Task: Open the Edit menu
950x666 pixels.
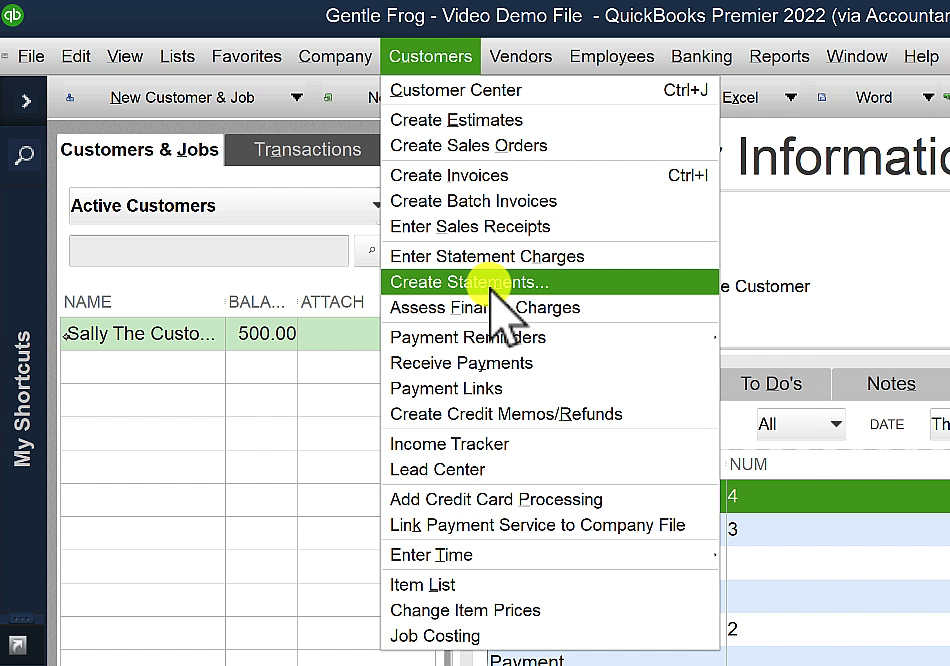Action: coord(76,56)
